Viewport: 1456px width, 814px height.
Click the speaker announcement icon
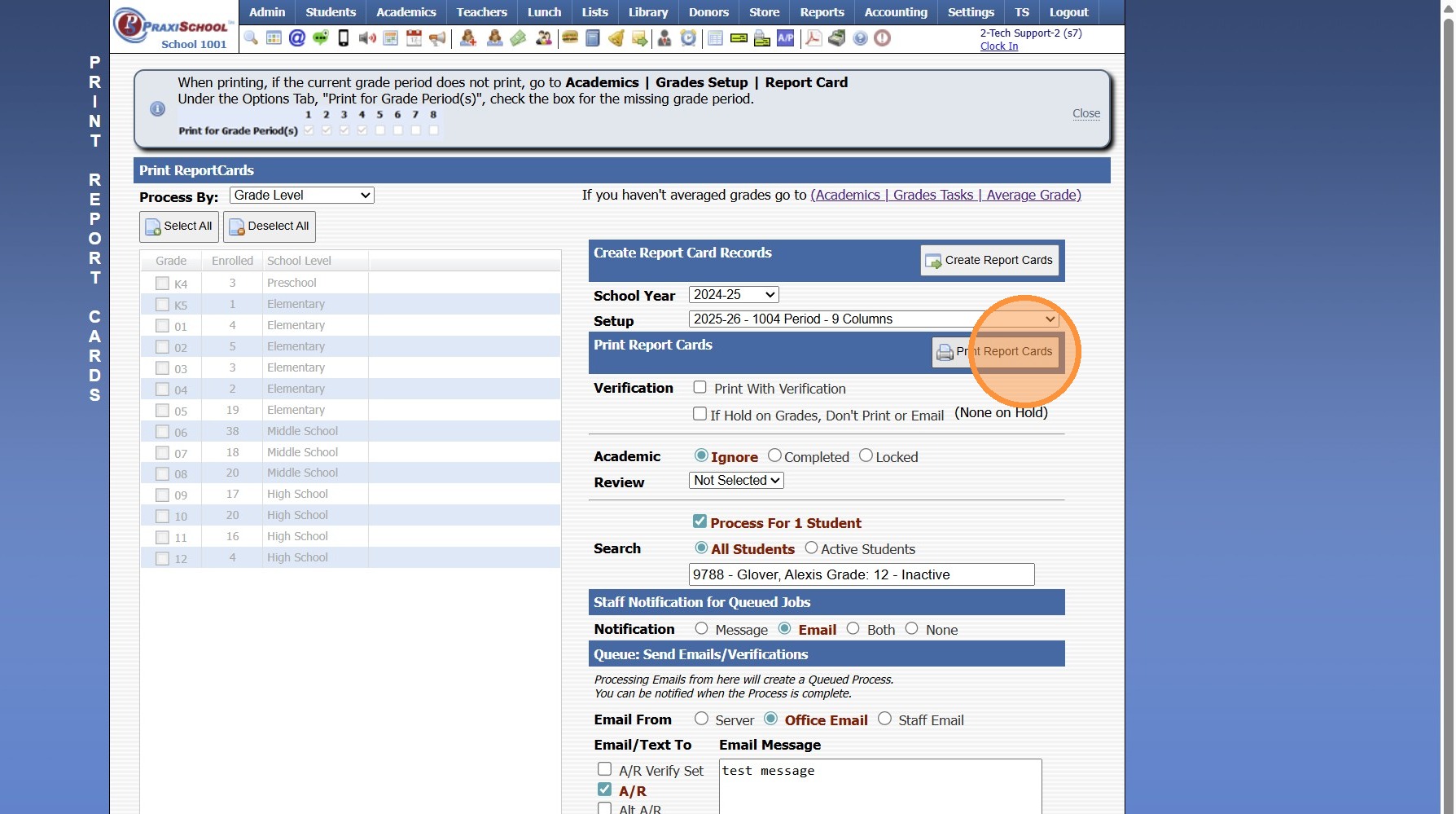coord(367,38)
